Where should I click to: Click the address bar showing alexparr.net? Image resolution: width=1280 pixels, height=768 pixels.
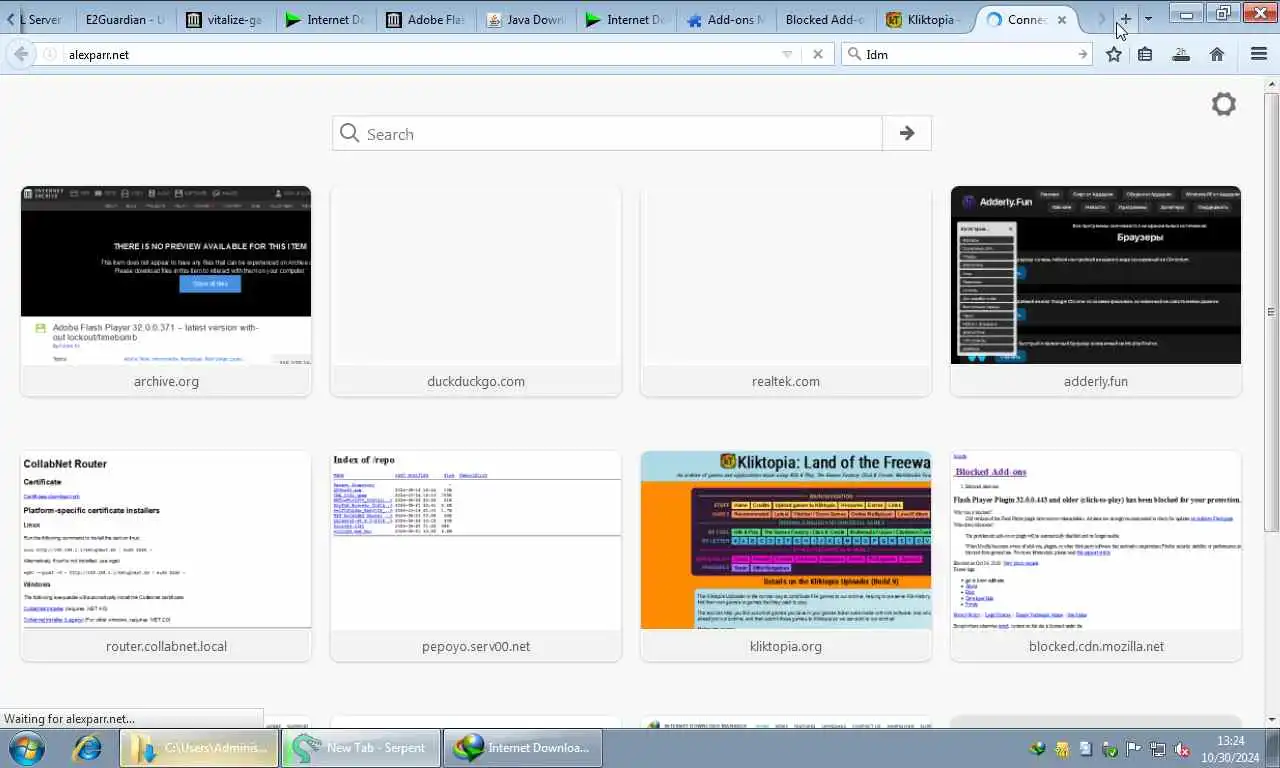420,54
